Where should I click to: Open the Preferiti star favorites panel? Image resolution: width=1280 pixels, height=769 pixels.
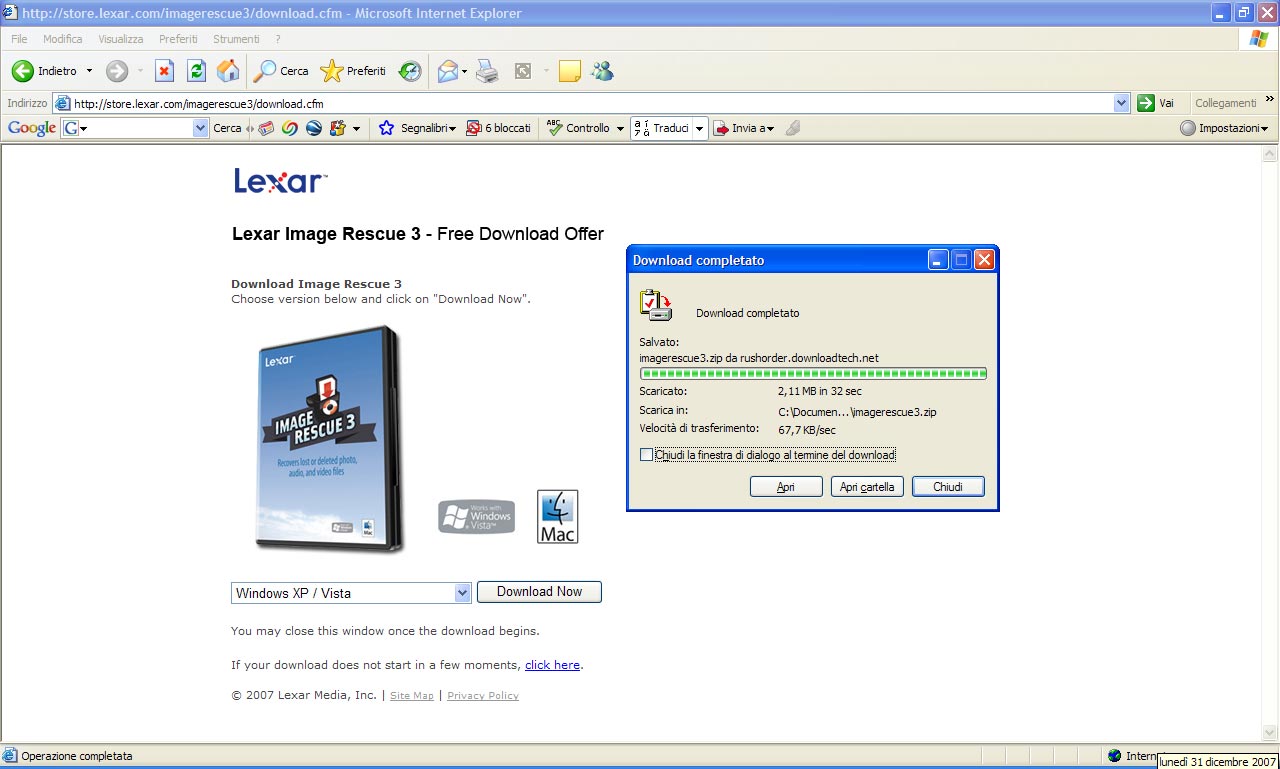[353, 71]
